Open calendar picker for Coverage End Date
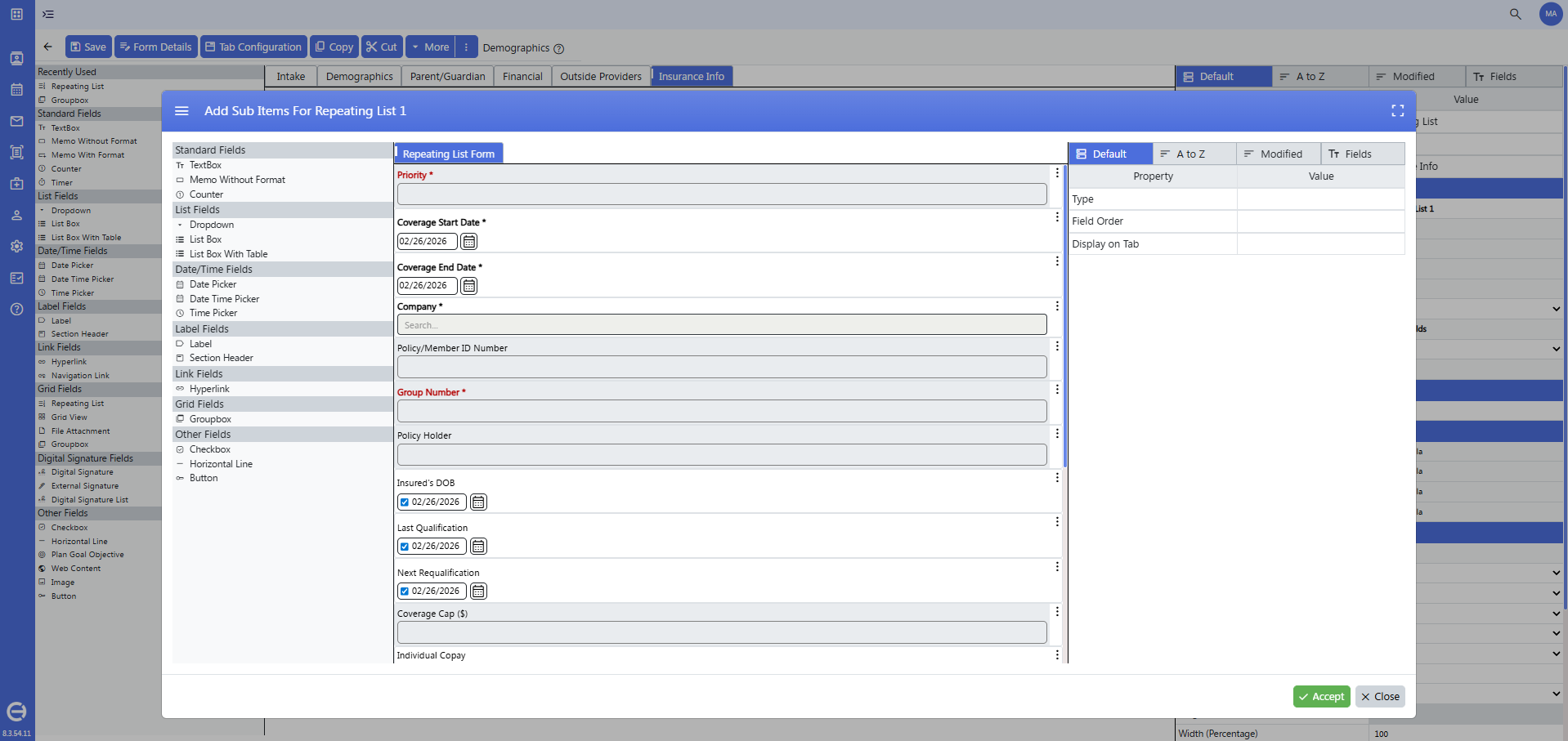Screen dimensions: 1568x741 pyautogui.click(x=468, y=285)
